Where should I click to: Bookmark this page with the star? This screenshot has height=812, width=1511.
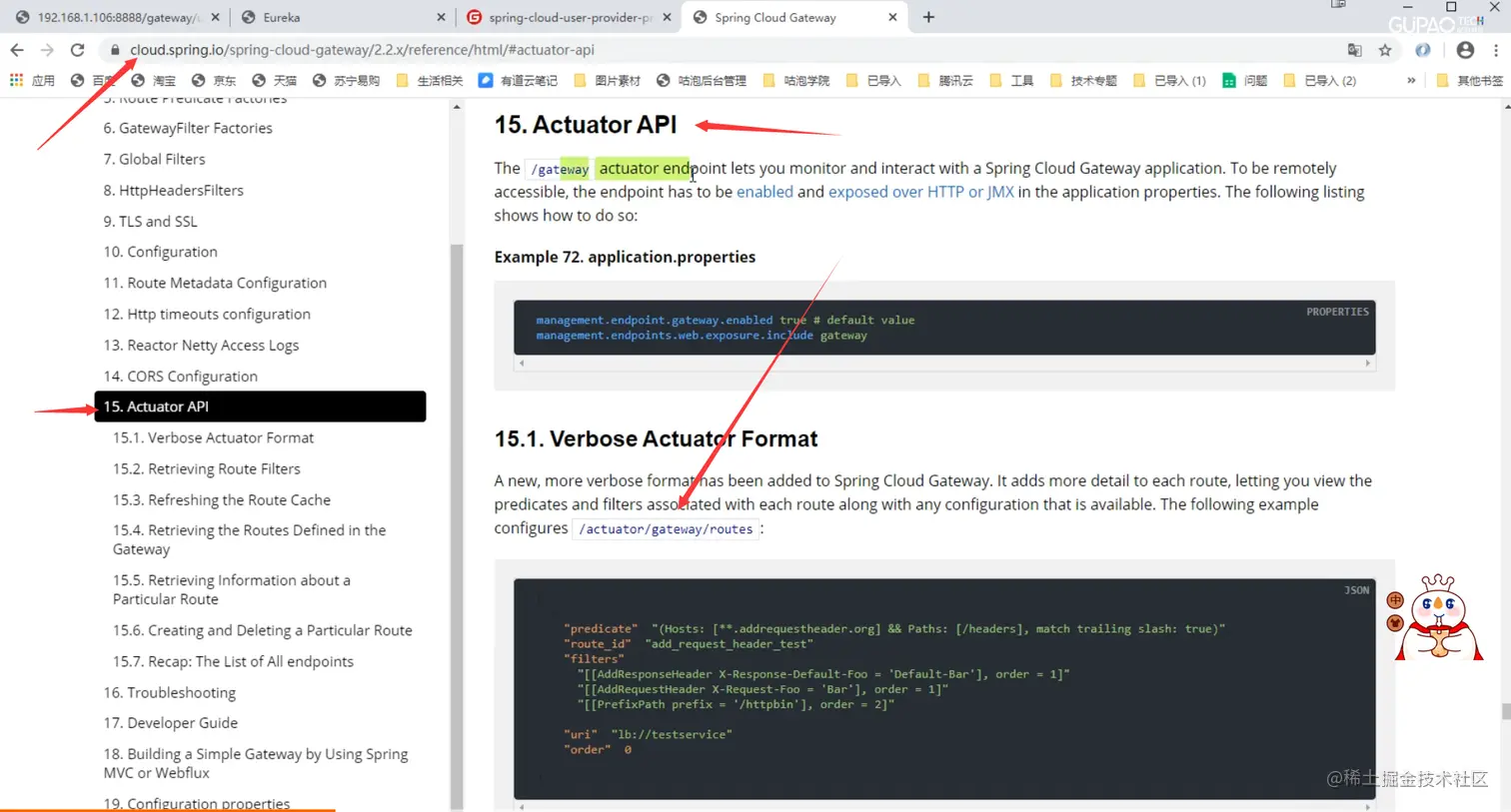pyautogui.click(x=1385, y=50)
